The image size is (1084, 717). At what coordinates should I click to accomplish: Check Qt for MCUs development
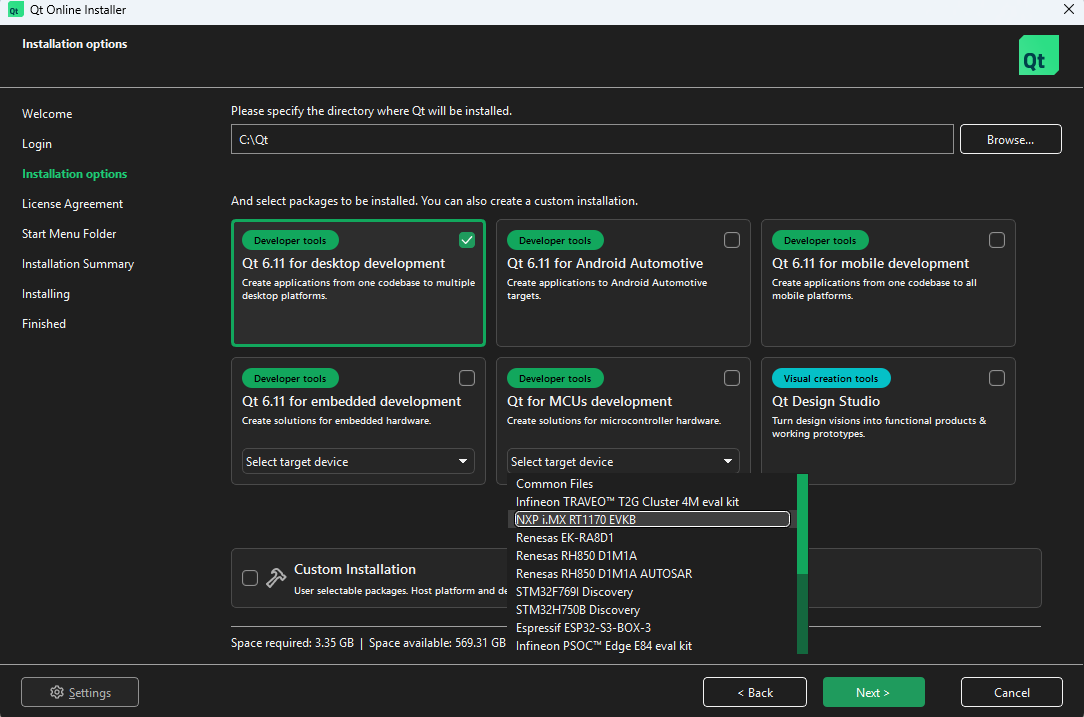point(731,378)
